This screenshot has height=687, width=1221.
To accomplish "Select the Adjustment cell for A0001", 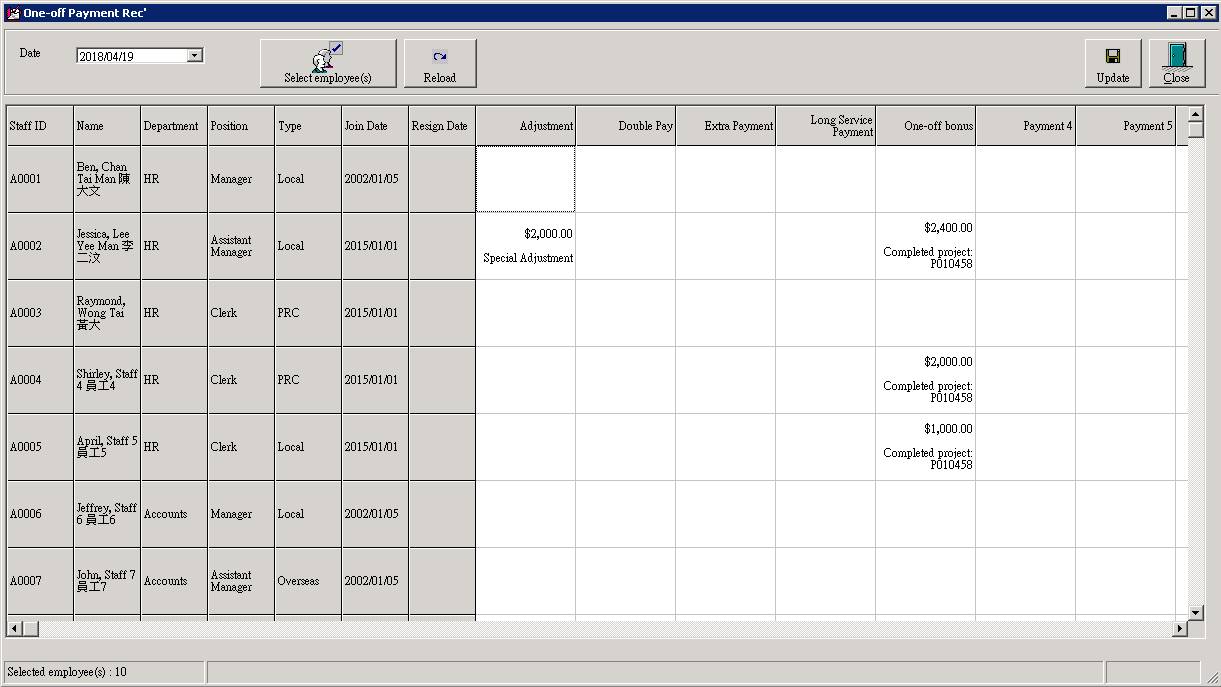I will click(526, 179).
